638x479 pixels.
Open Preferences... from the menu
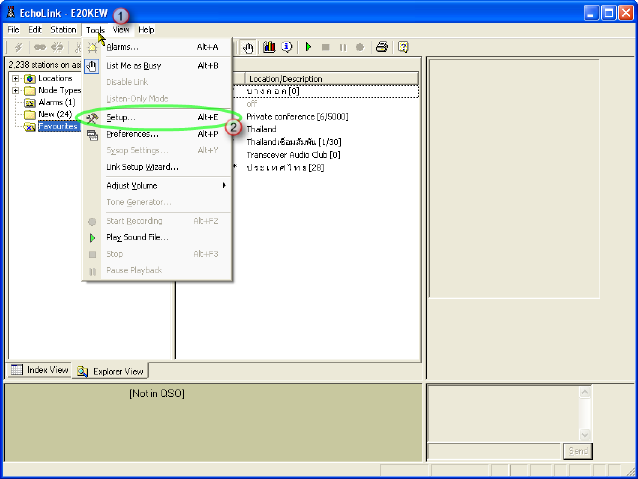coord(158,134)
